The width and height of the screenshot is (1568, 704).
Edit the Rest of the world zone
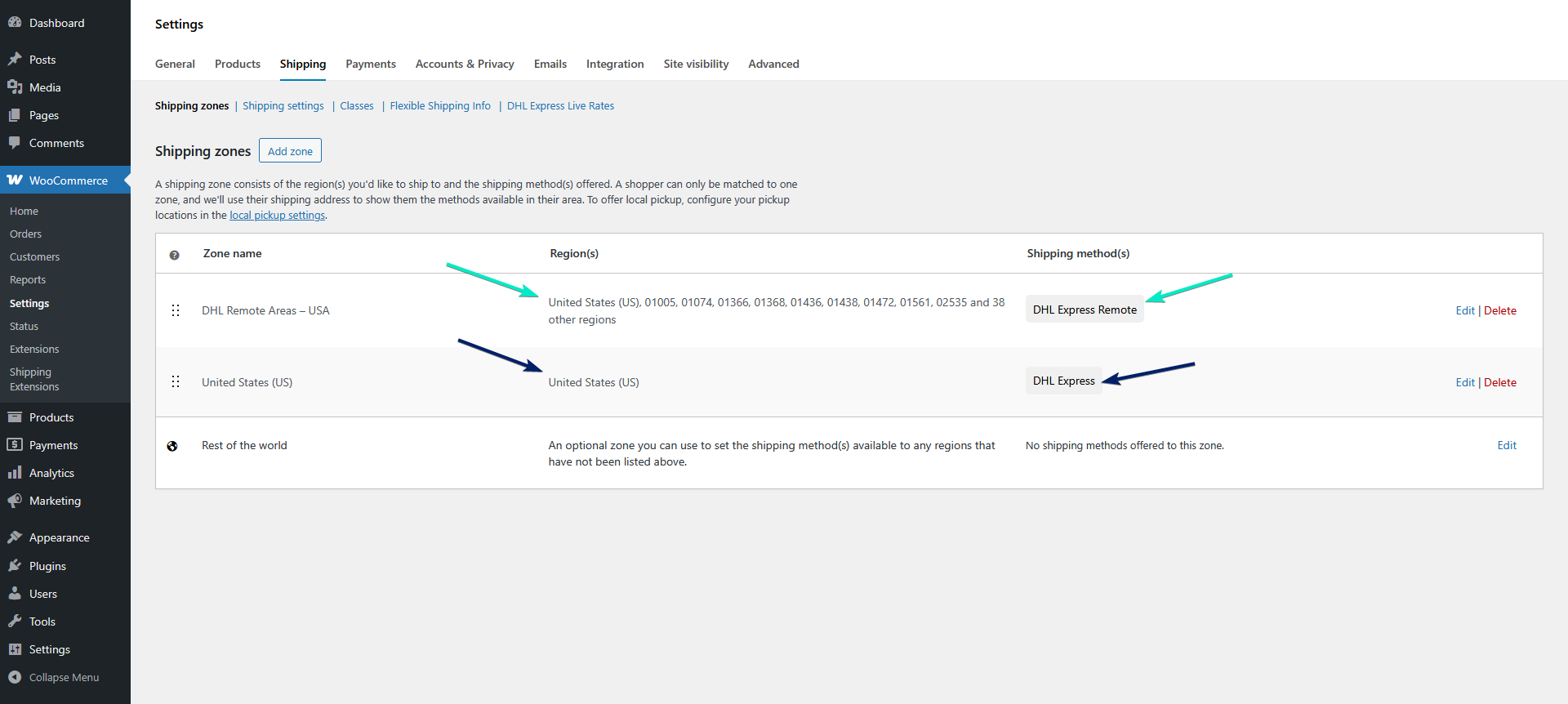1507,445
